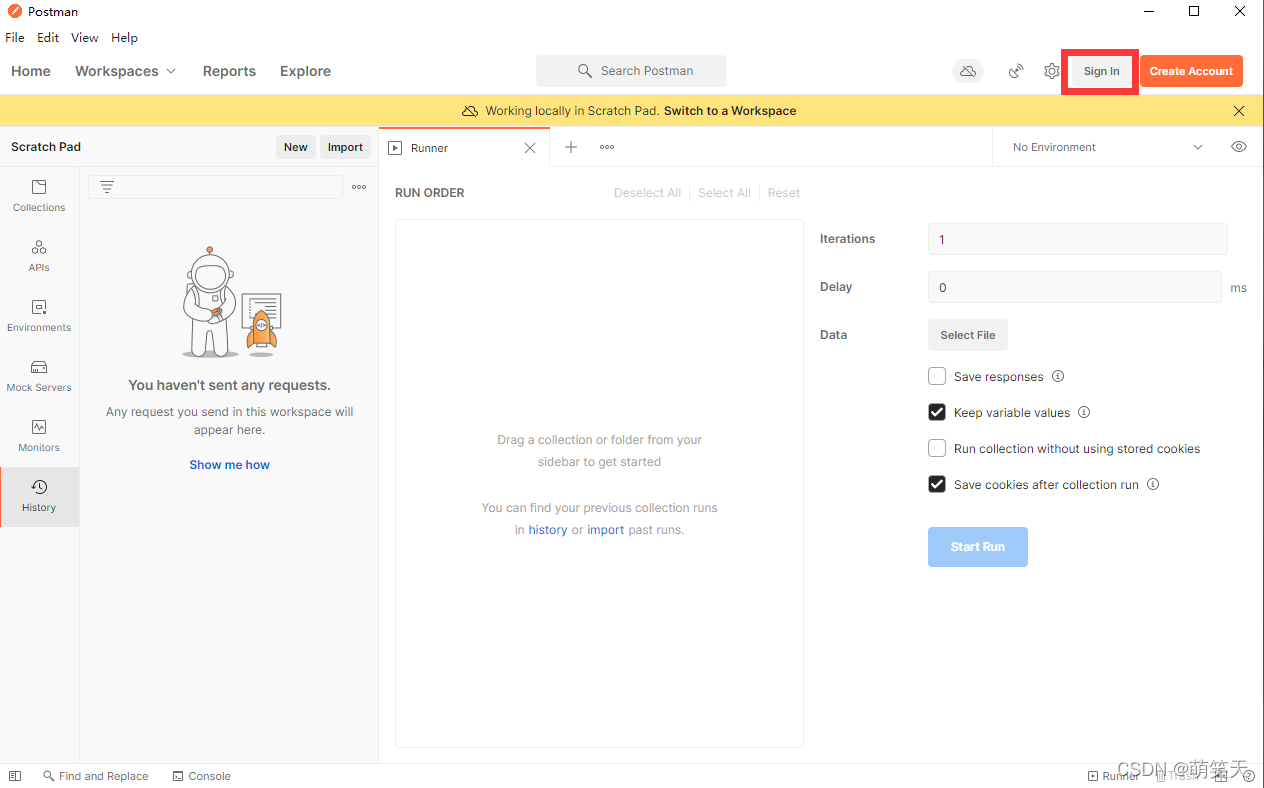Open the Help menu
Viewport: 1264px width, 788px height.
pos(124,38)
